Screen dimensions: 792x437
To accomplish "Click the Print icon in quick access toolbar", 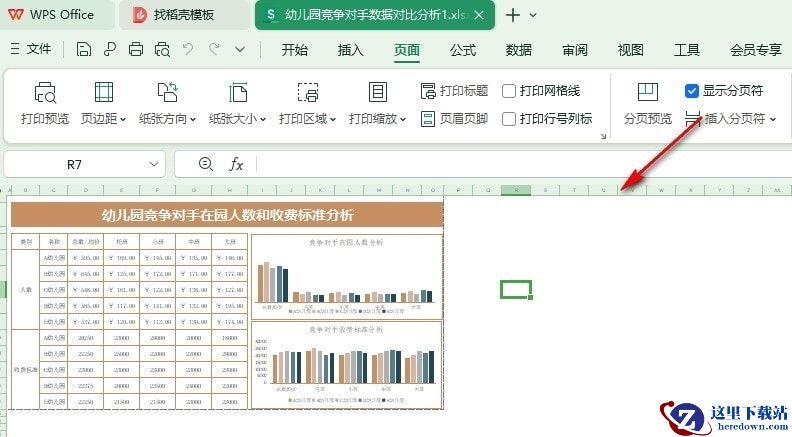I will pyautogui.click(x=136, y=50).
